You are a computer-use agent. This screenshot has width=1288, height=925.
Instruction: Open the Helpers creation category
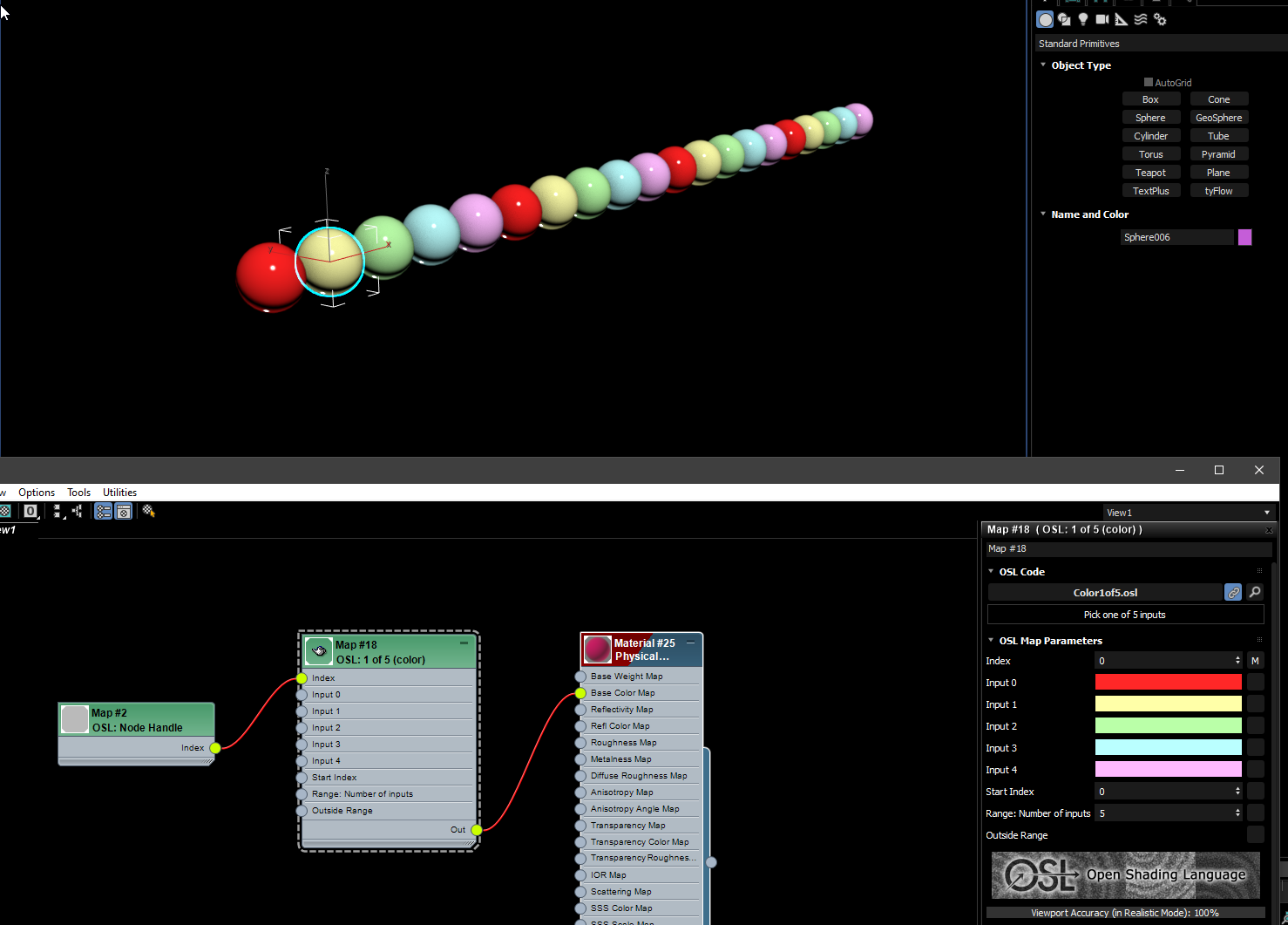coord(1121,18)
